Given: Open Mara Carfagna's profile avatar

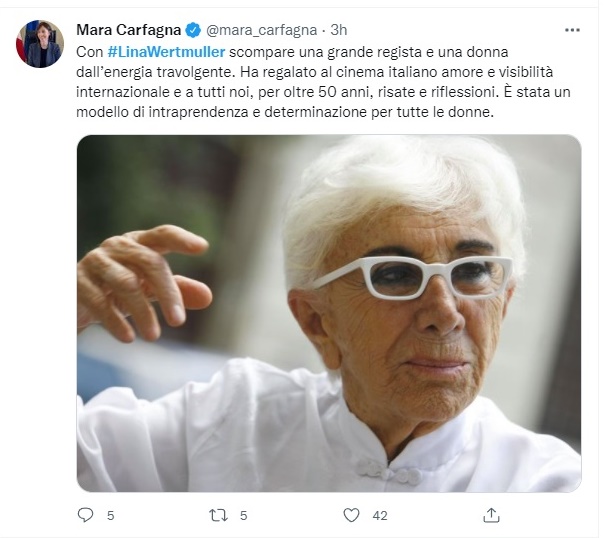Looking at the screenshot, I should coord(40,44).
